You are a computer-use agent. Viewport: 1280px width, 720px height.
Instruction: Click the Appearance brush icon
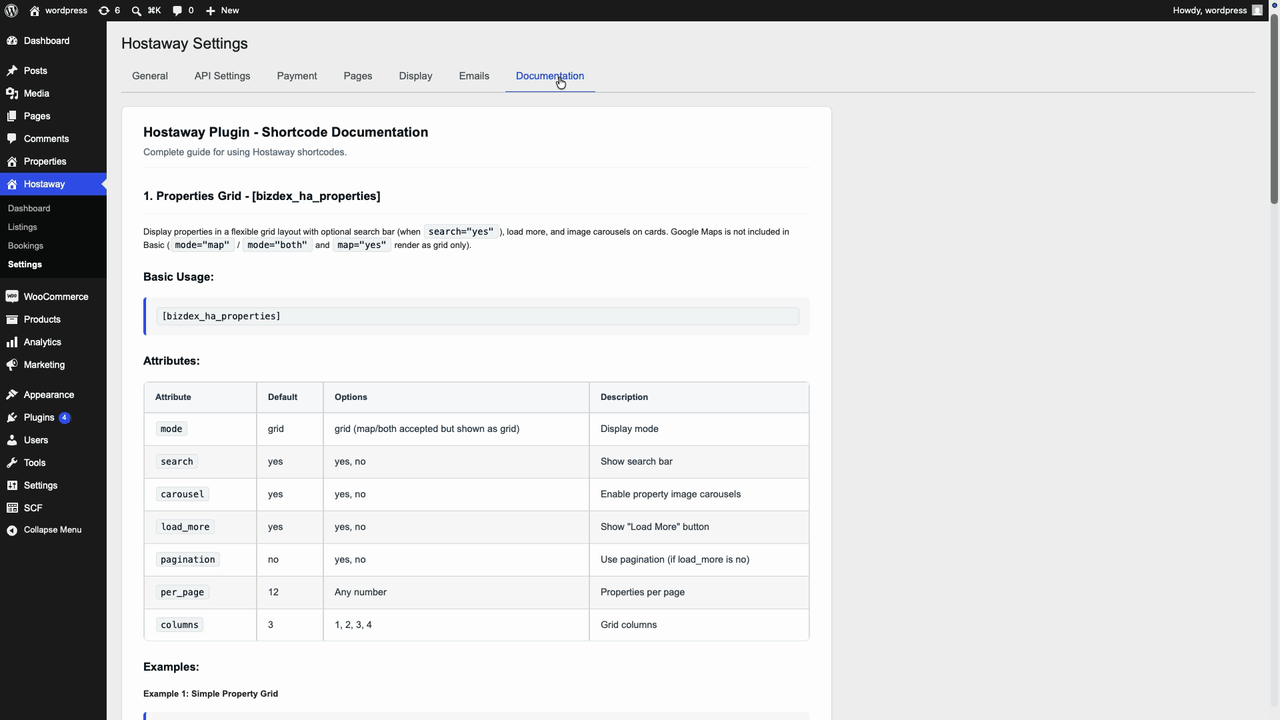[x=12, y=395]
